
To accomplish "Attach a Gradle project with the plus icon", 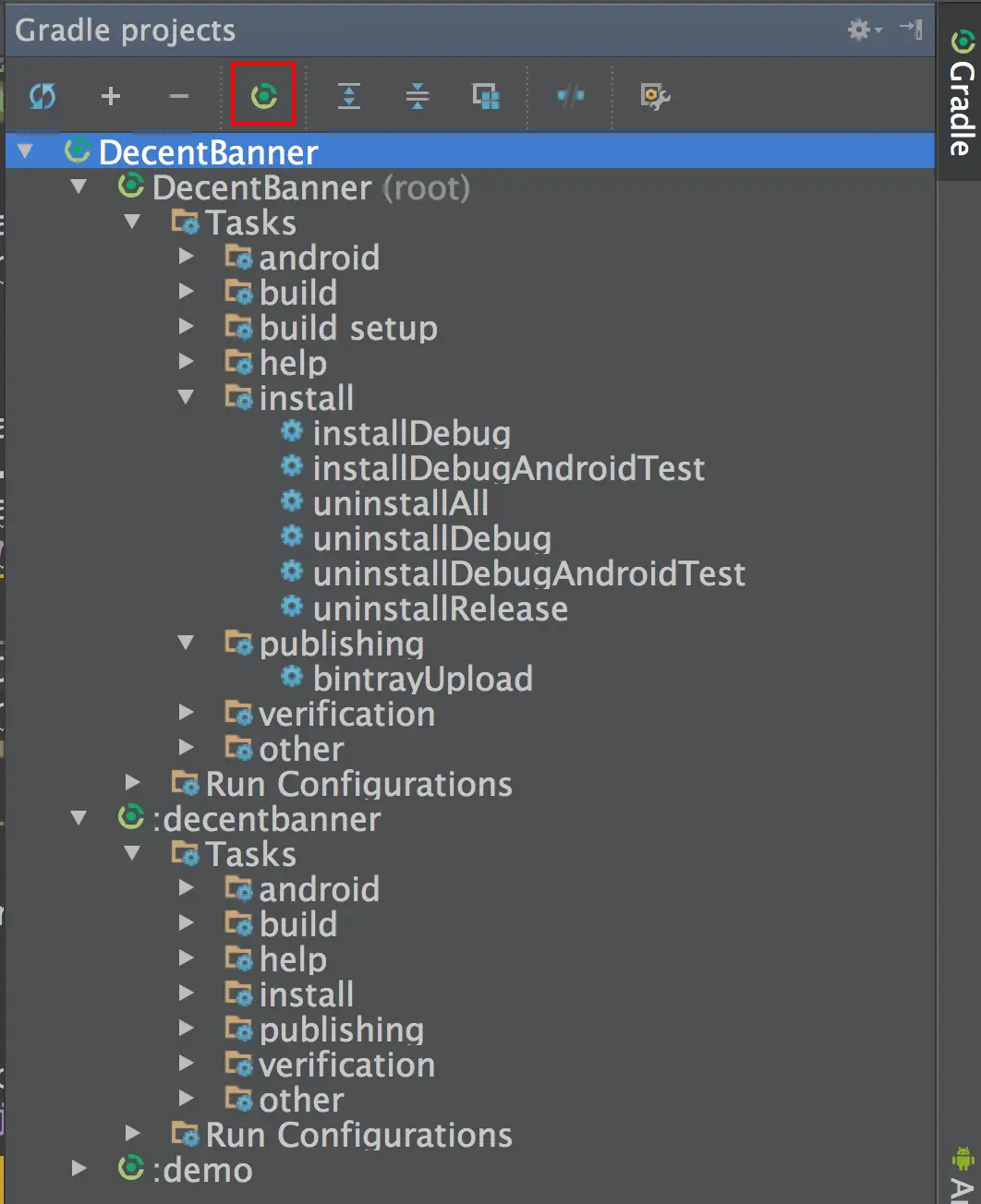I will (x=111, y=95).
